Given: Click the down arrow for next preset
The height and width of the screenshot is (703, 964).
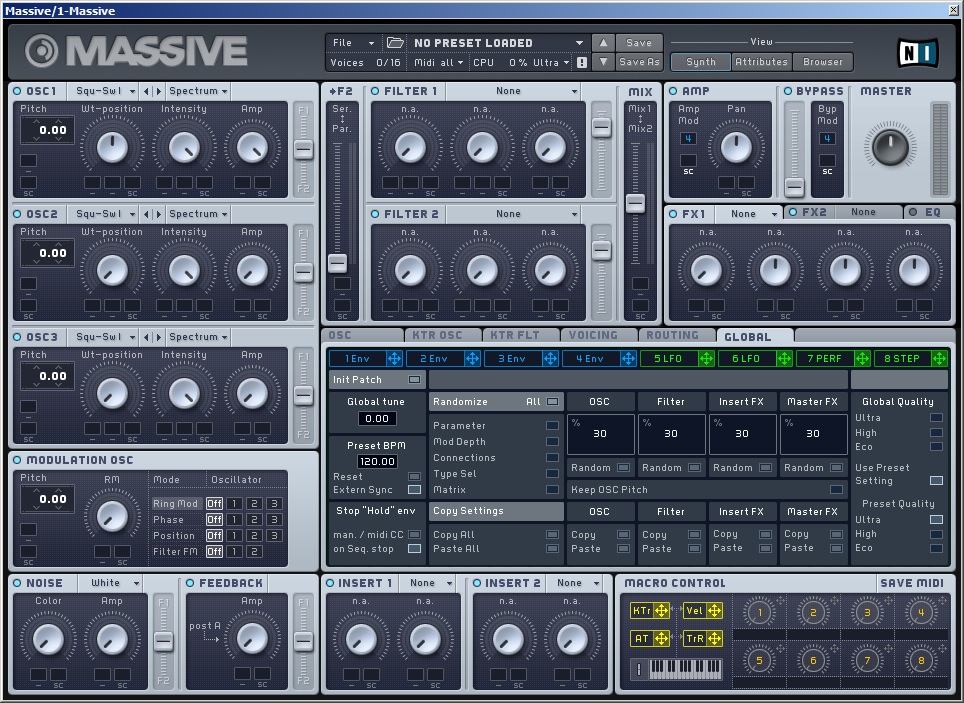Looking at the screenshot, I should tap(603, 62).
